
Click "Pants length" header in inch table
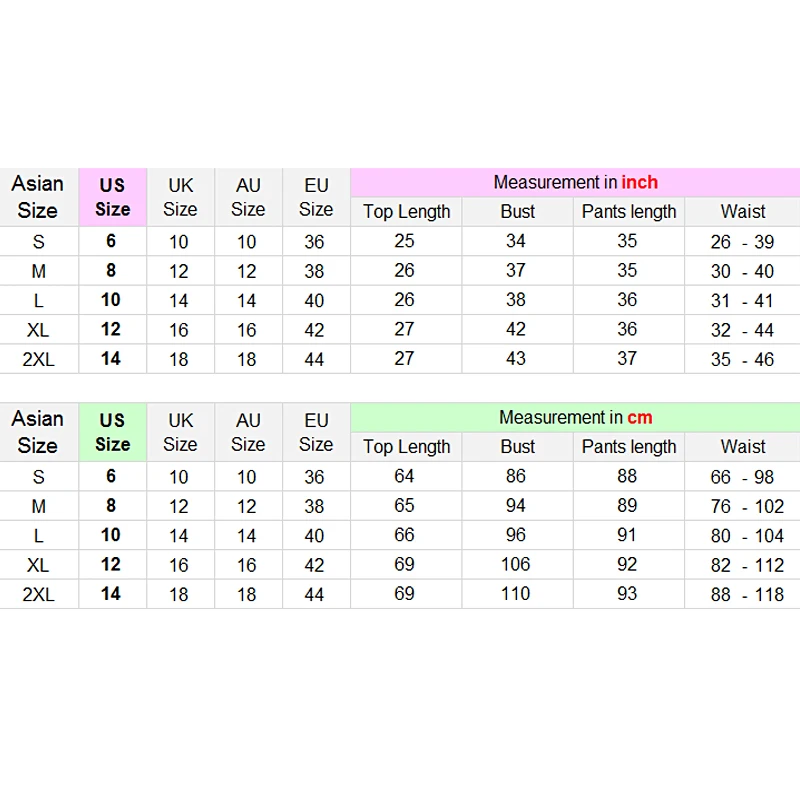[628, 212]
